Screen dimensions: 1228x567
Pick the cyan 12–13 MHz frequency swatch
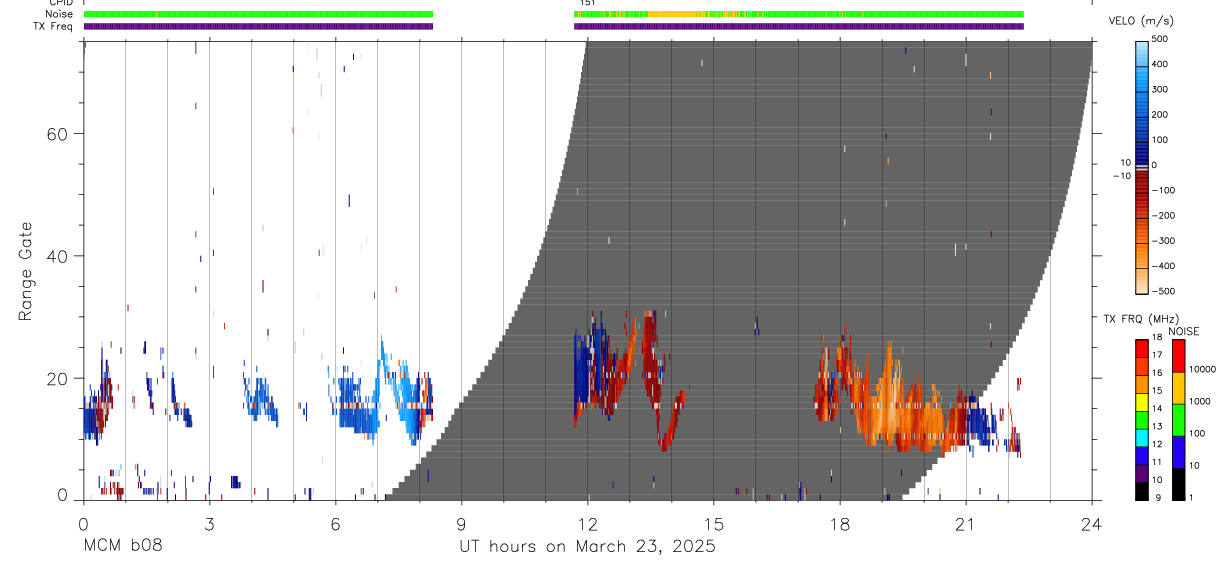click(1142, 437)
